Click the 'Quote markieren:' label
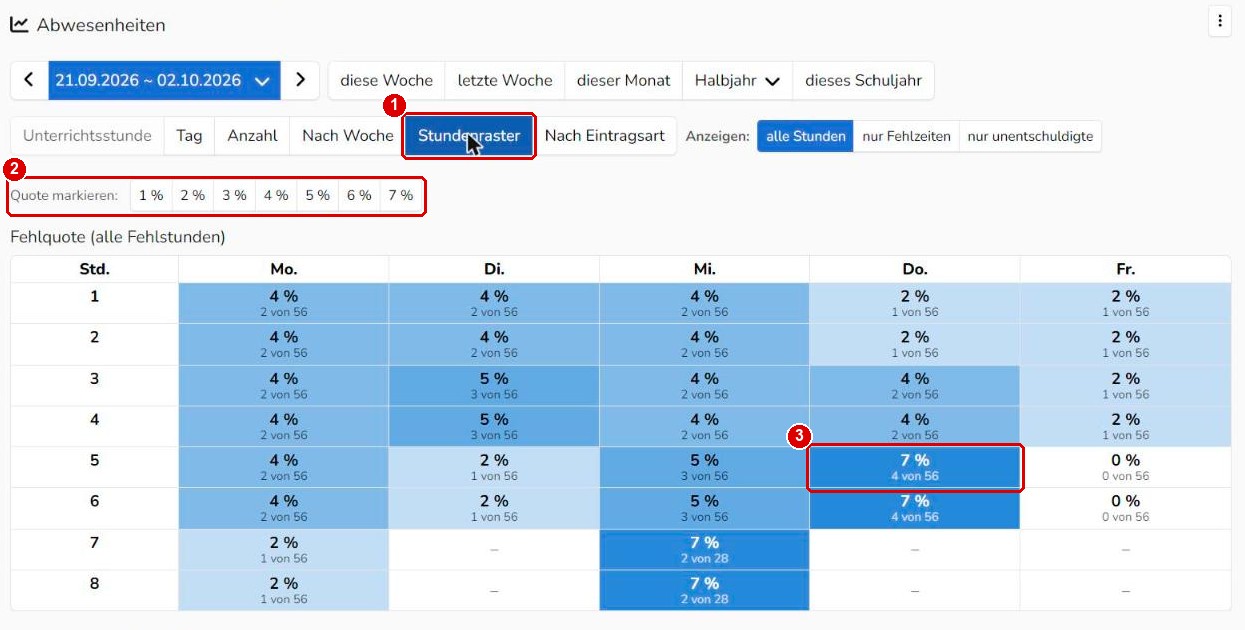This screenshot has height=630, width=1245. pos(64,195)
